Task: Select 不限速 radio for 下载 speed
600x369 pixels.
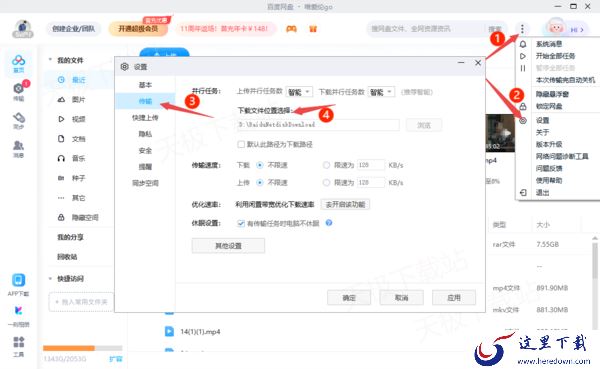Action: [x=260, y=165]
